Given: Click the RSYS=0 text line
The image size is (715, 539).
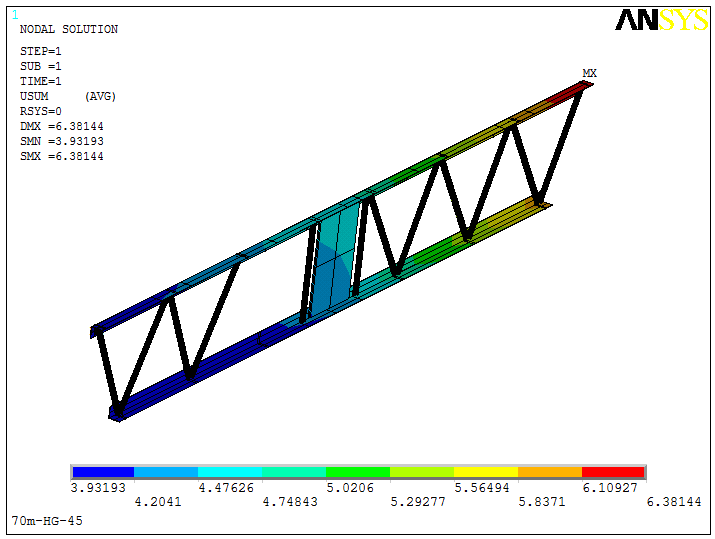Looking at the screenshot, I should (41, 111).
